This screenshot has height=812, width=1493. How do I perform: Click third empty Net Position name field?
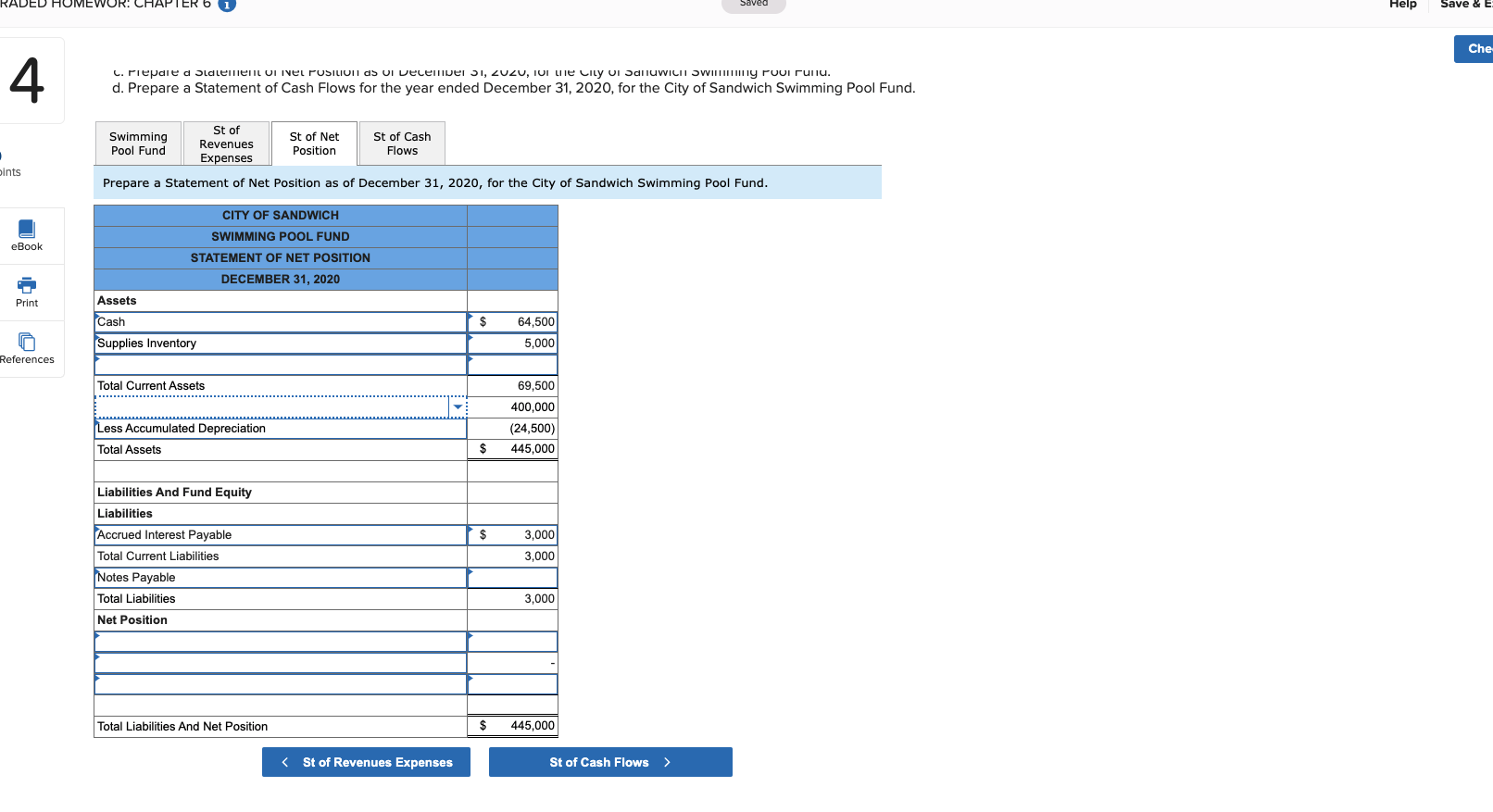[x=281, y=684]
